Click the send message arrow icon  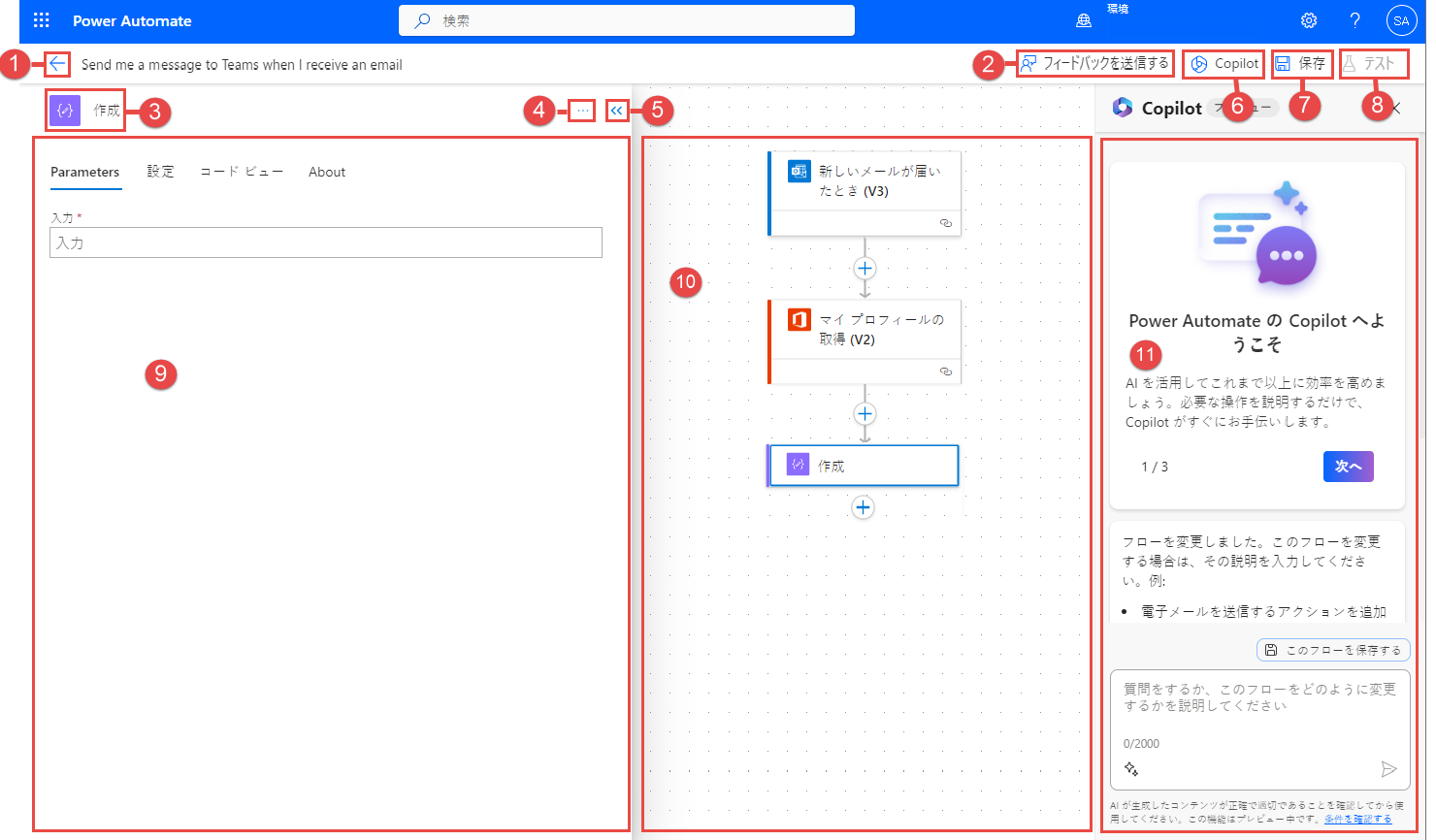click(1388, 769)
